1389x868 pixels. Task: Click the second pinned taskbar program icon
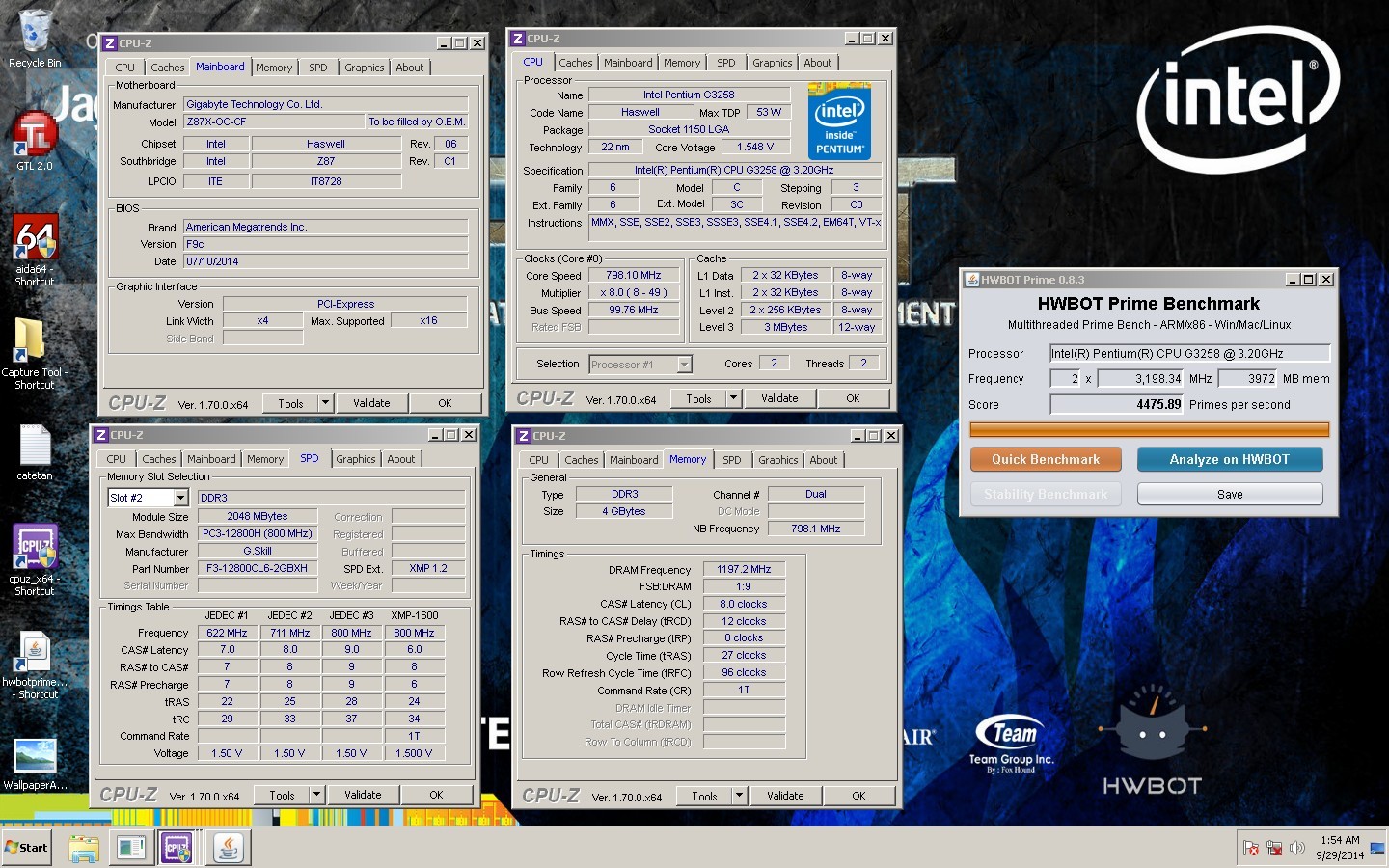point(130,848)
